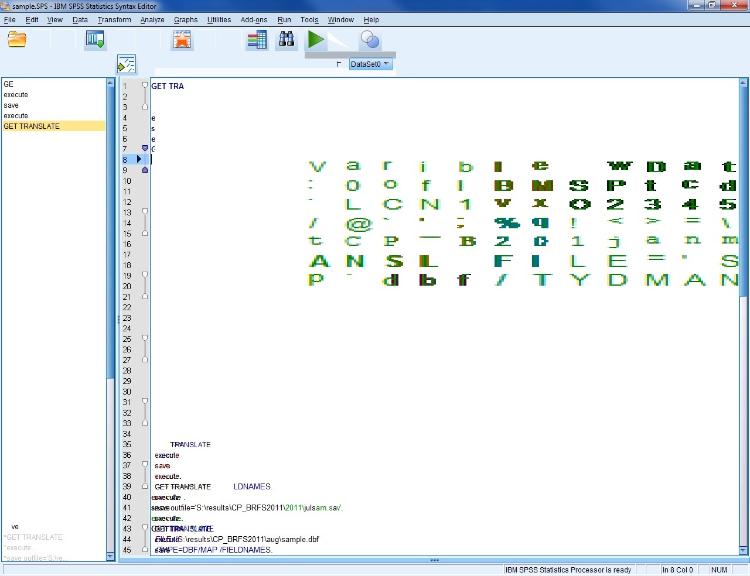Viewport: 750px width, 576px height.
Task: Click the Go to Data icon with star
Action: (182, 40)
